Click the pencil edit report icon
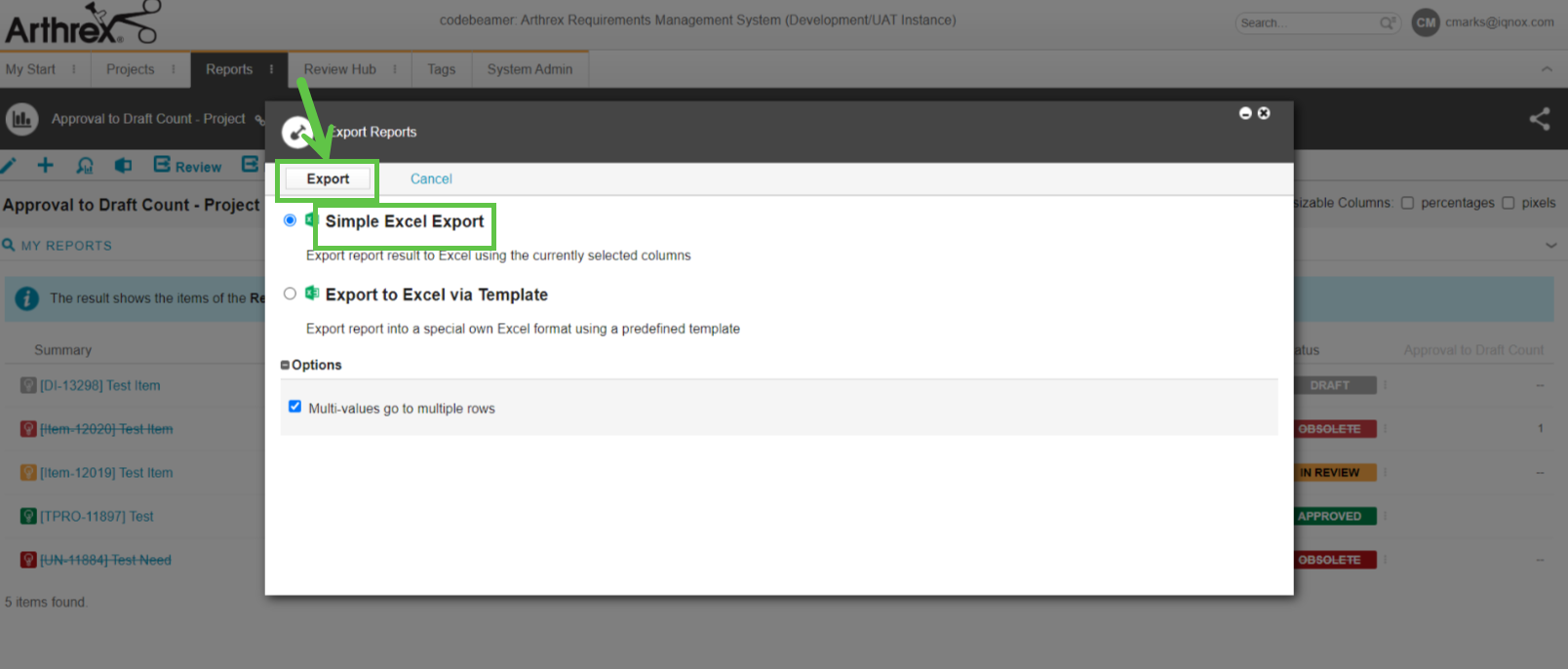This screenshot has width=1568, height=669. pos(9,166)
